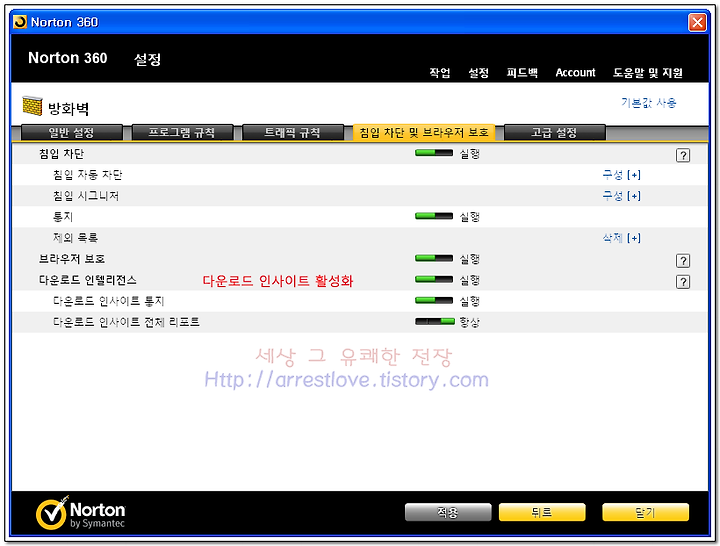Open the 고급 설정 tab
The height and width of the screenshot is (546, 720).
(554, 133)
